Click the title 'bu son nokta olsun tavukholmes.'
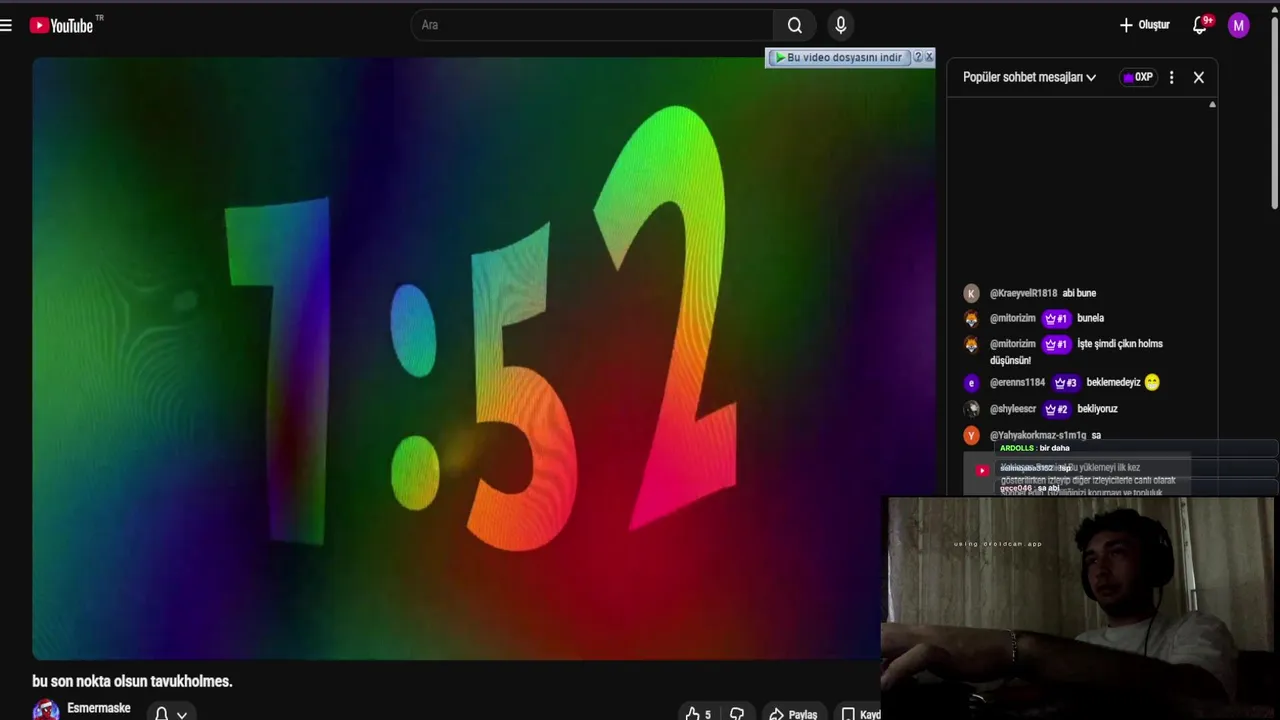The height and width of the screenshot is (720, 1280). 132,681
